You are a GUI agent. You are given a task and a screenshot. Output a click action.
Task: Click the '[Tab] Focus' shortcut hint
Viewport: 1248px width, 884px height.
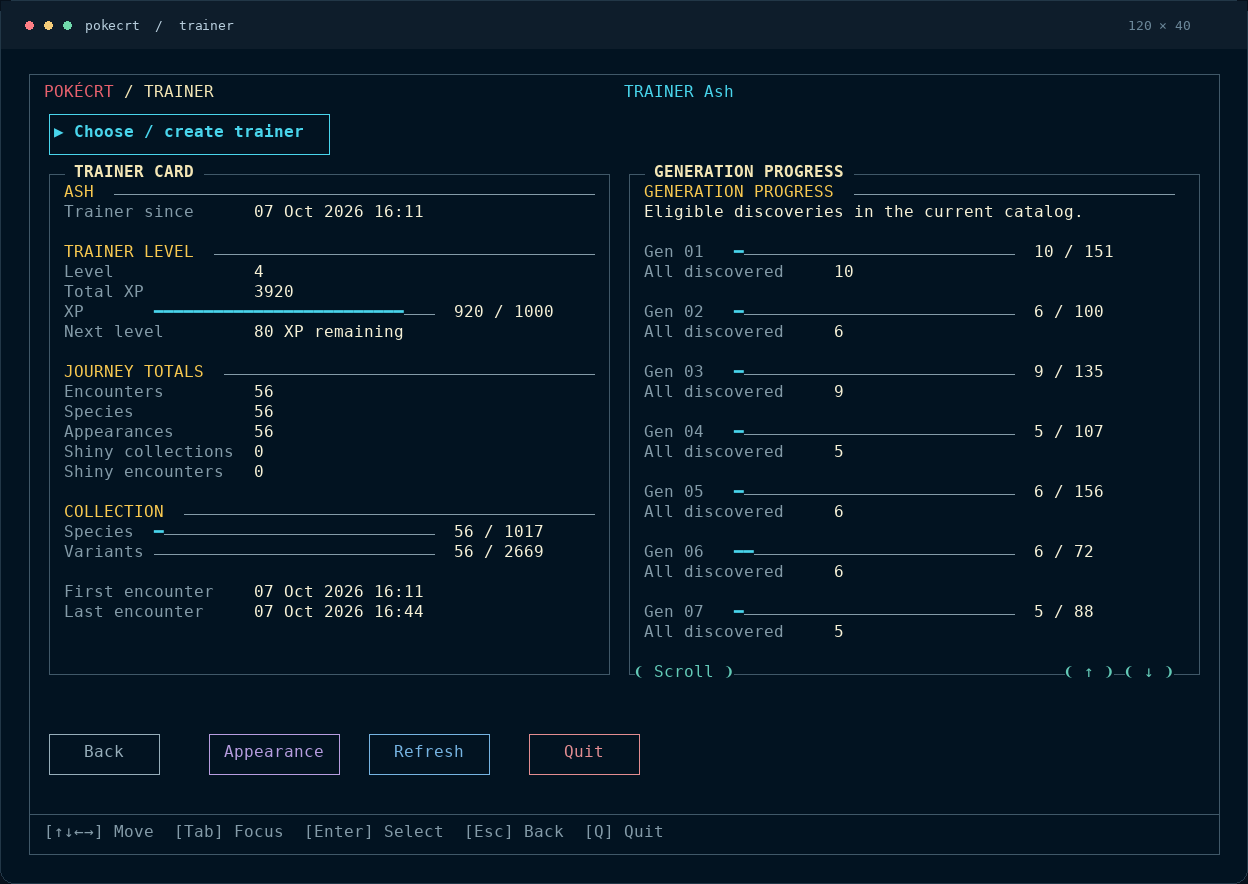[x=229, y=832]
